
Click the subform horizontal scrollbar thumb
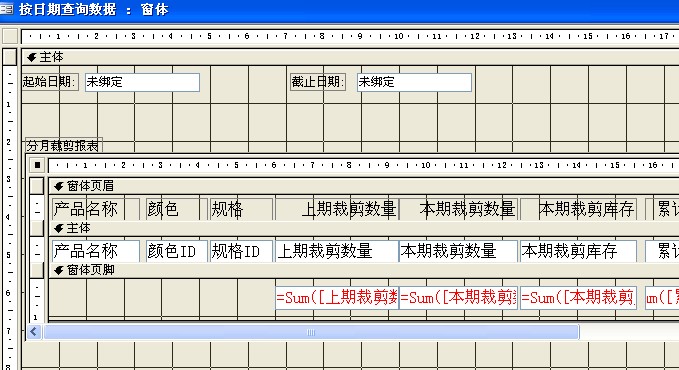coord(311,332)
